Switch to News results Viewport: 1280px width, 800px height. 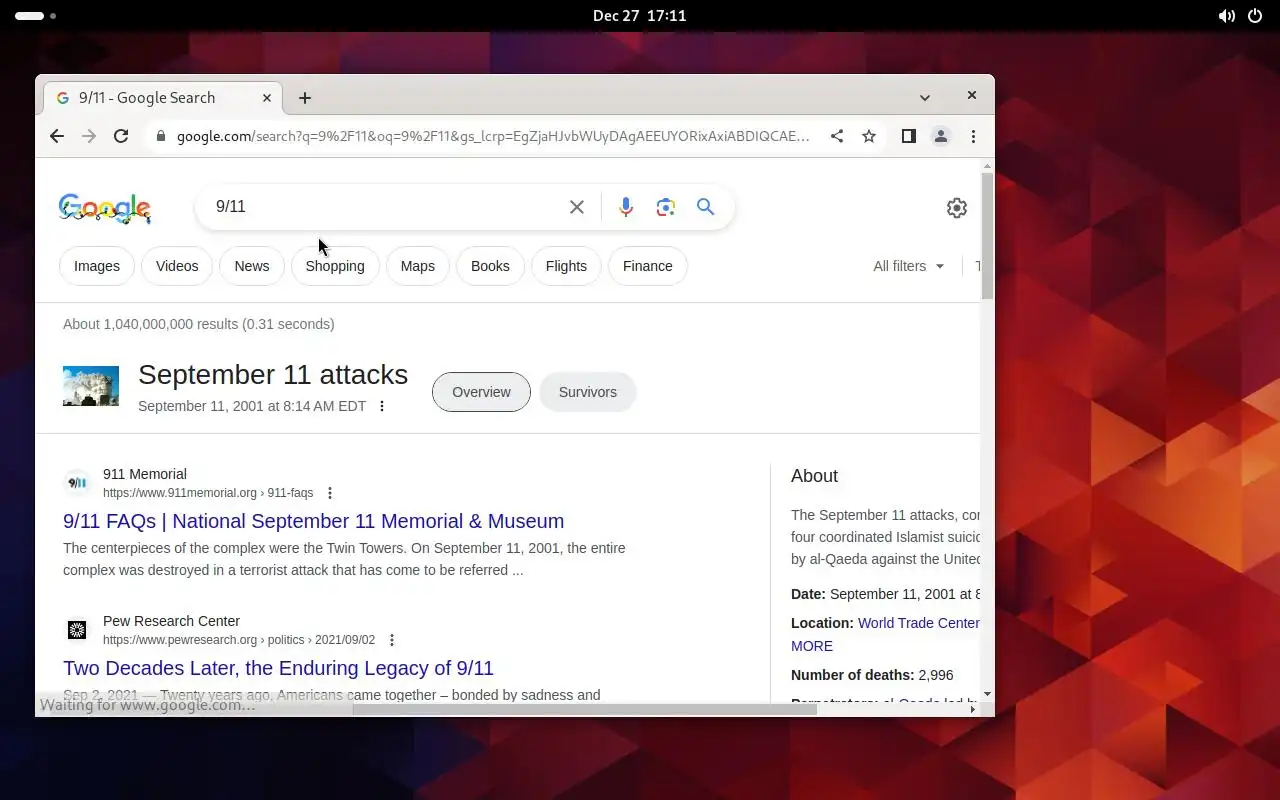tap(252, 266)
